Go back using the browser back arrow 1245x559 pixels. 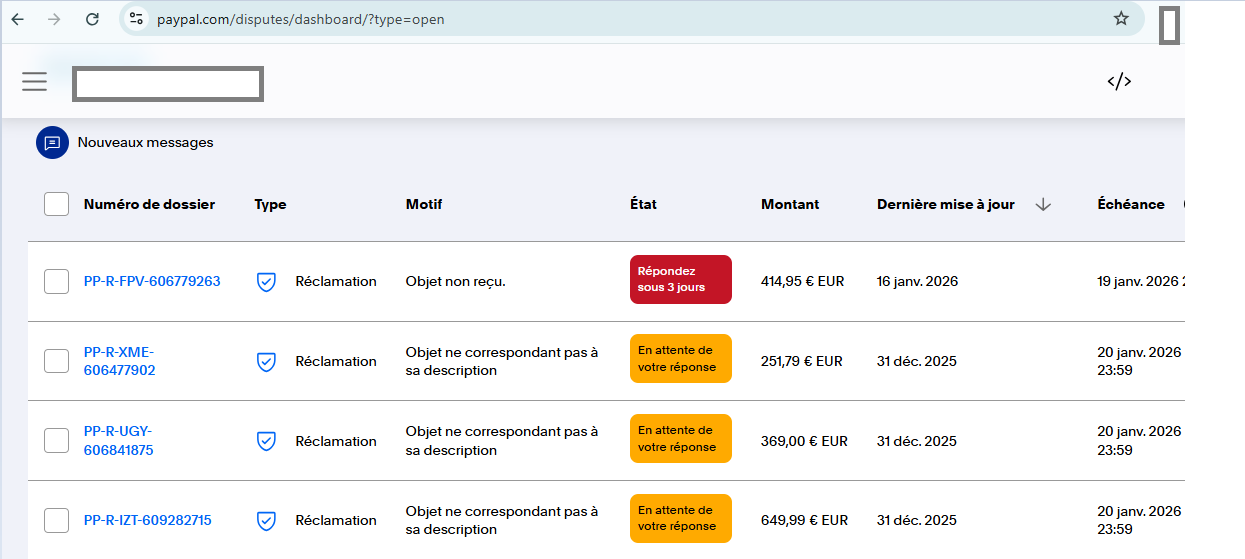click(17, 19)
